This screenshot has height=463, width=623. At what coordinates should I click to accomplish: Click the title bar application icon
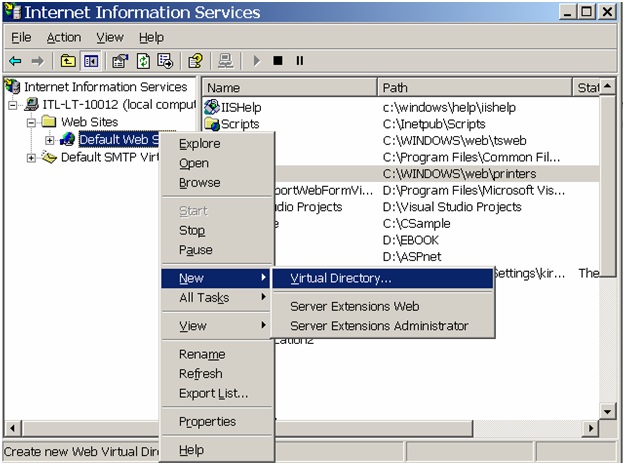click(x=12, y=12)
